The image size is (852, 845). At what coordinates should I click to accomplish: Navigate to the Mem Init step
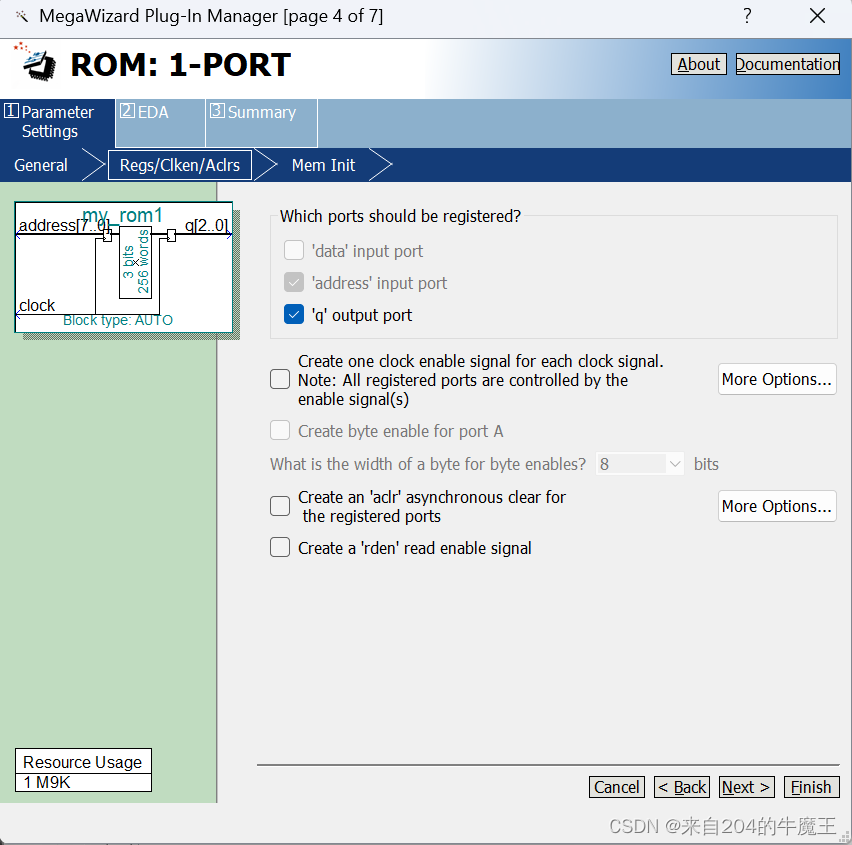322,165
